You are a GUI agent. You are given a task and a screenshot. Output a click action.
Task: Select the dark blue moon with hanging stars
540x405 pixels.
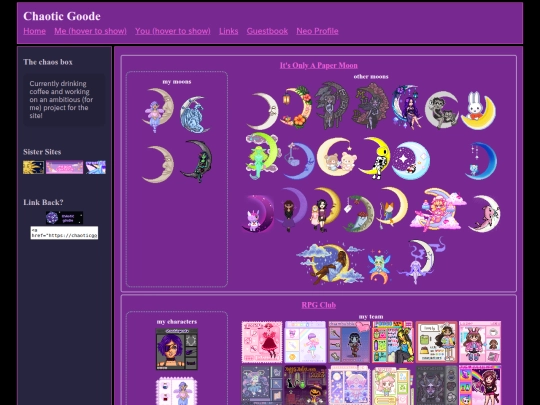[x=481, y=160]
